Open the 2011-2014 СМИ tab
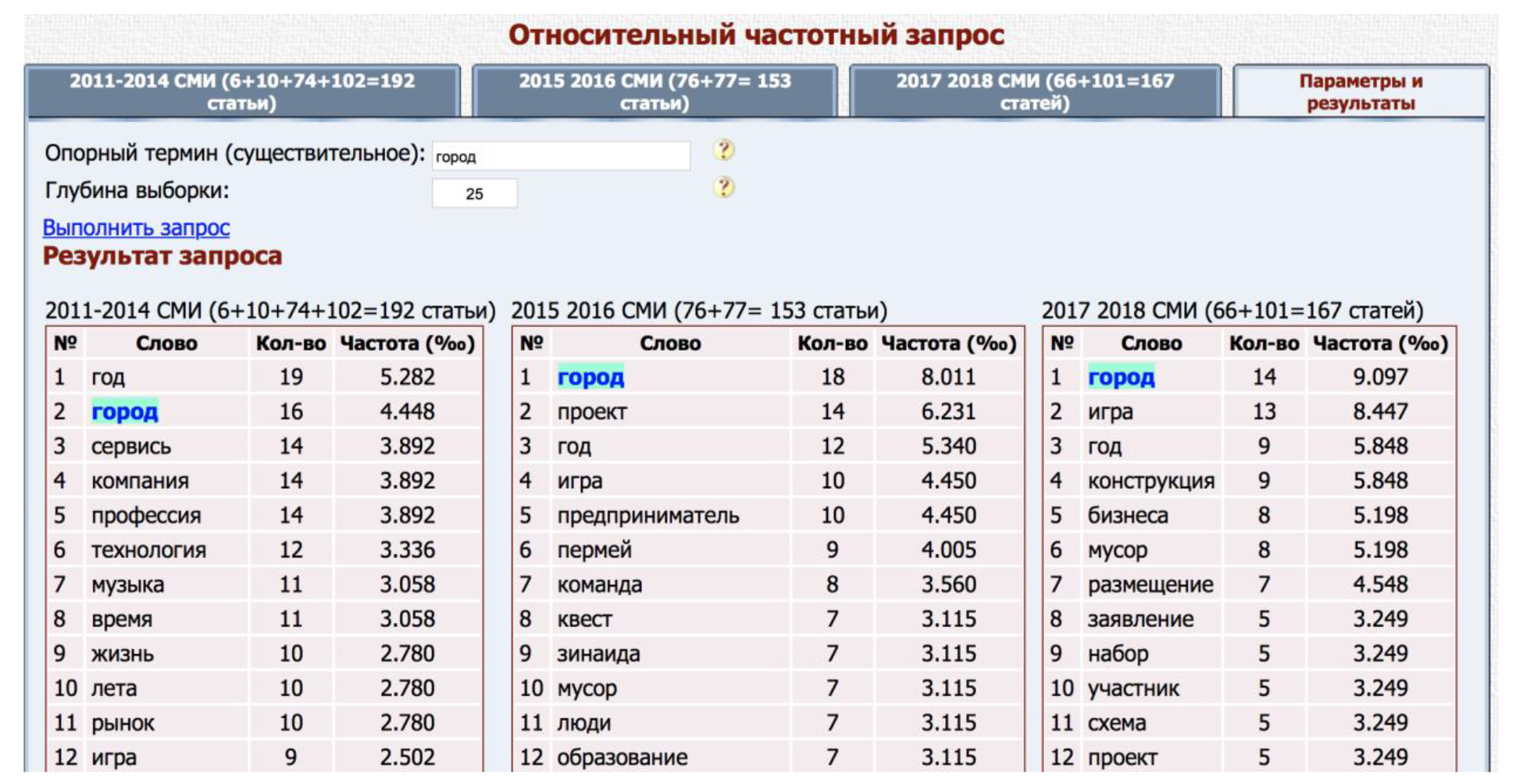This screenshot has height=784, width=1523. tap(242, 91)
